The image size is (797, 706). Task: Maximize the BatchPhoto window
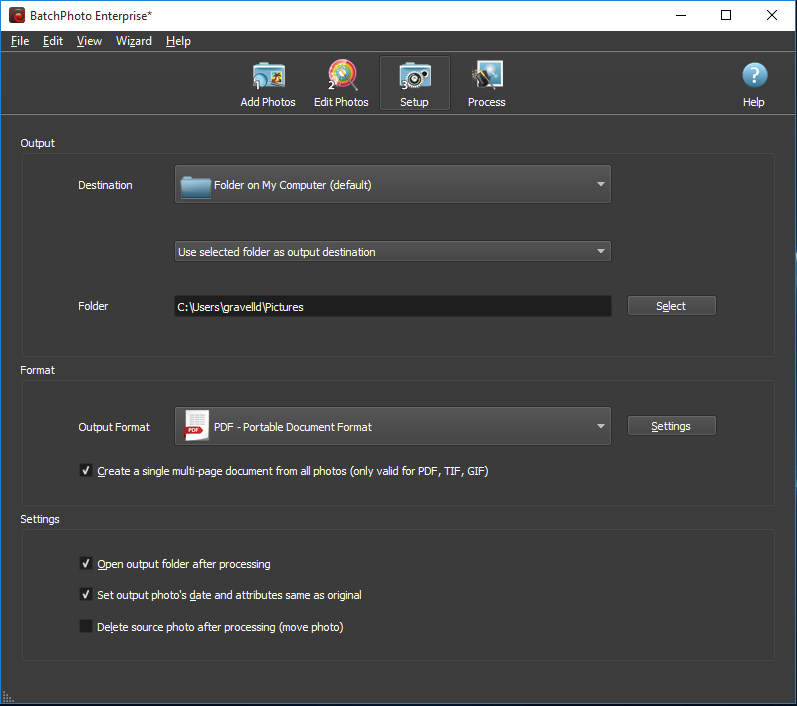tap(726, 16)
